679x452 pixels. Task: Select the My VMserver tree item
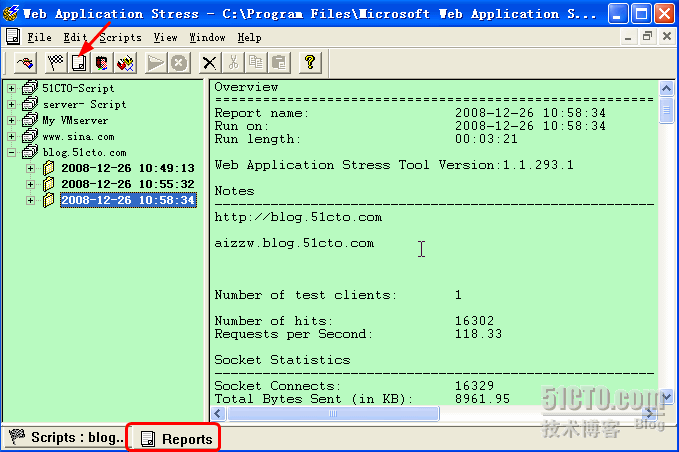click(75, 120)
